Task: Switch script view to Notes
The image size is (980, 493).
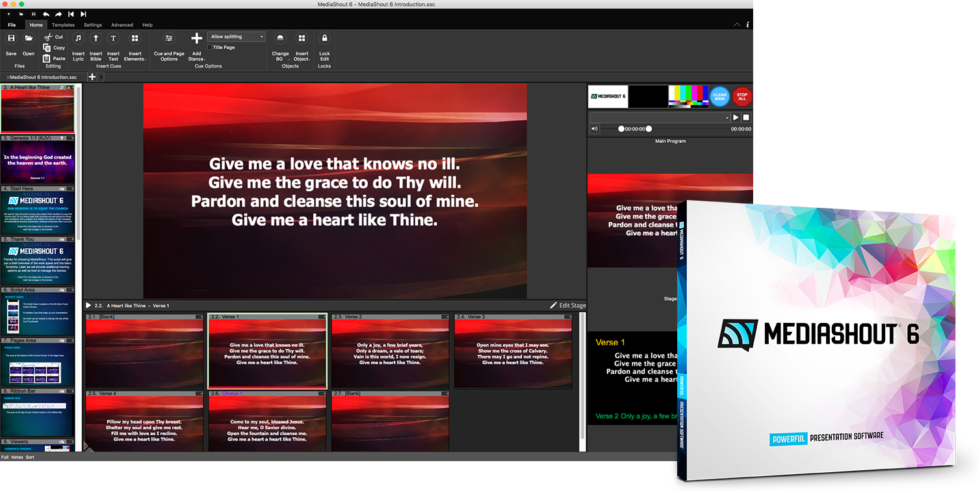Action: (x=17, y=457)
